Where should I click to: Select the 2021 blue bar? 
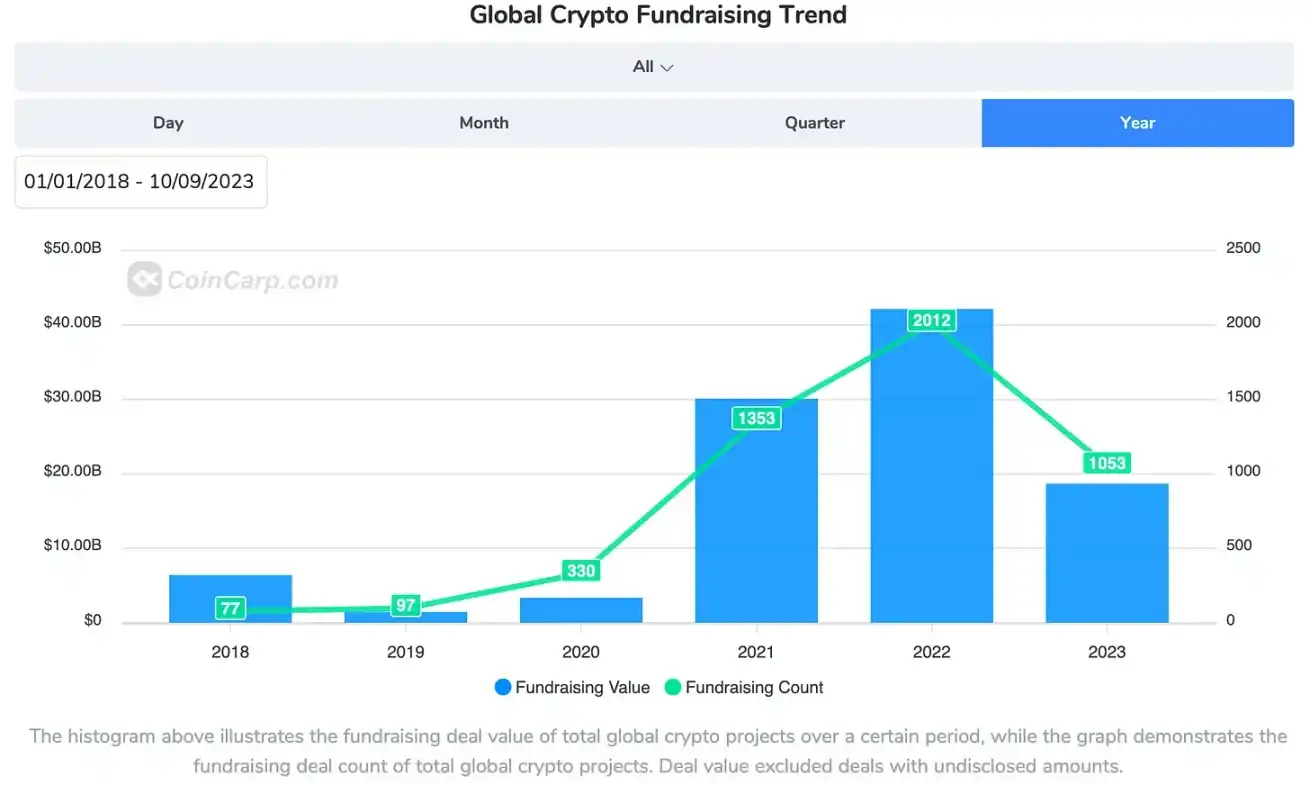[x=756, y=520]
